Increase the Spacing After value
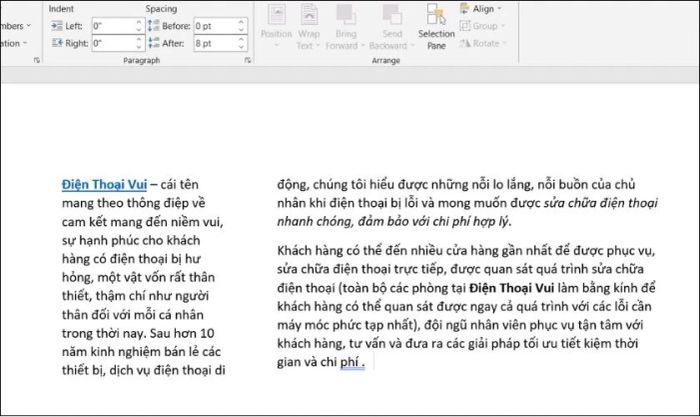 [x=242, y=39]
